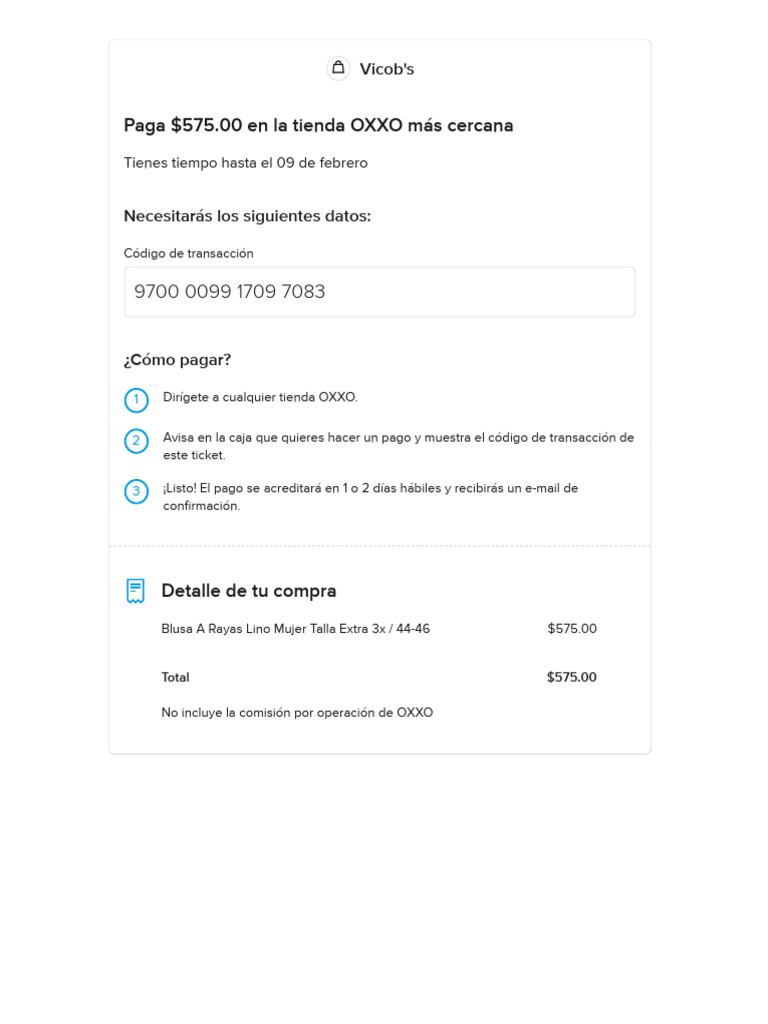Click the Código de transacción label
768x1024 pixels.
[189, 254]
